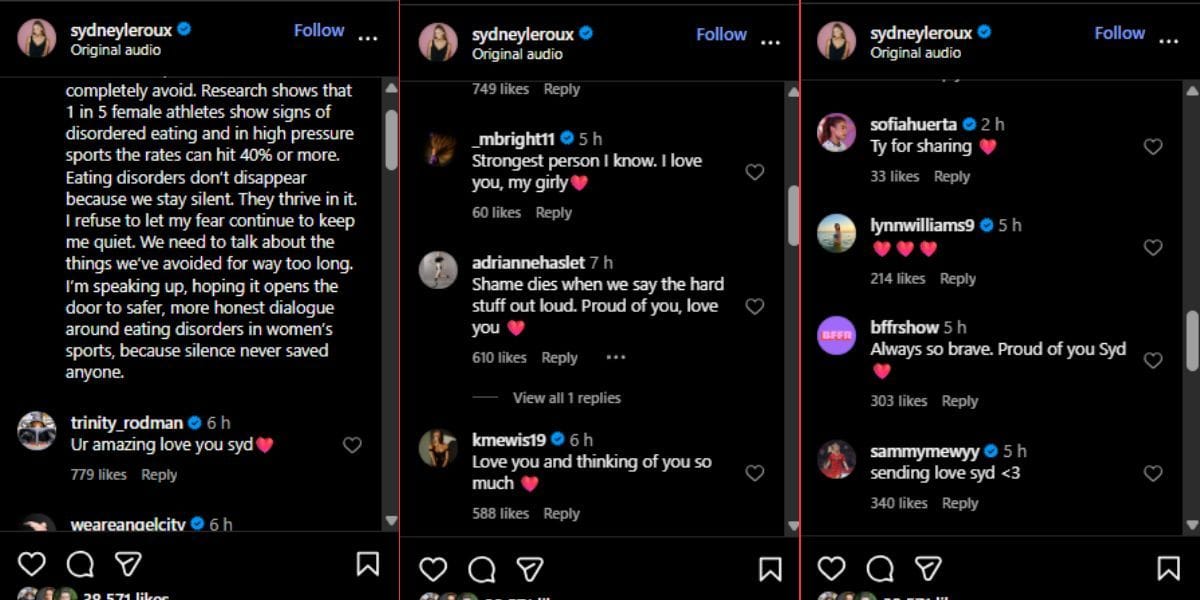Image resolution: width=1200 pixels, height=600 pixels.
Task: Open the ellipsis menu on adriannehaslet's comment
Action: coord(615,357)
